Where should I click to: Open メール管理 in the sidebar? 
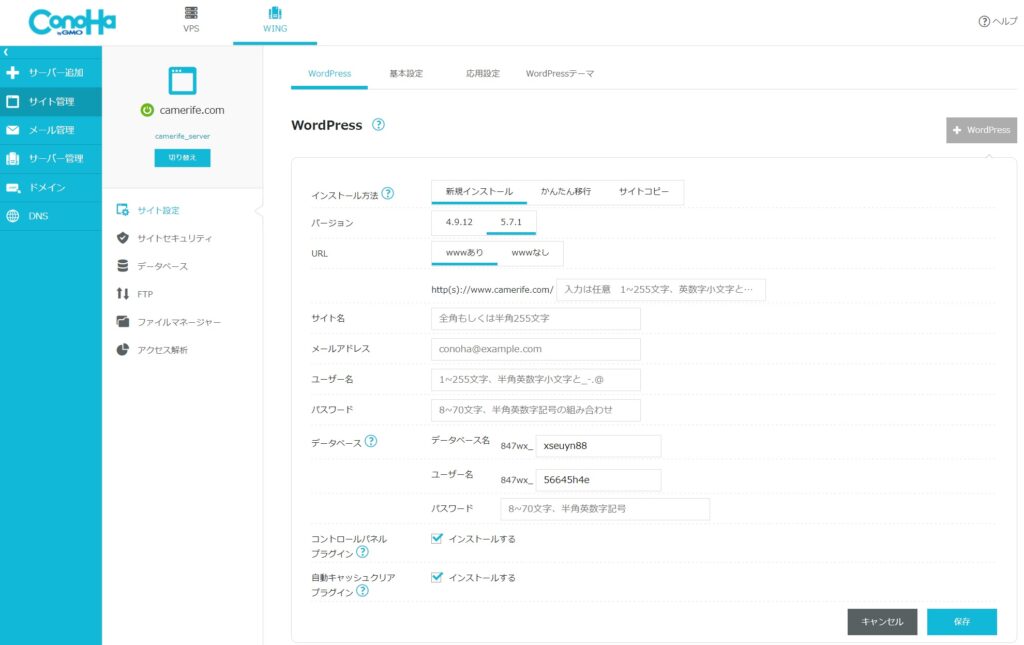[51, 130]
